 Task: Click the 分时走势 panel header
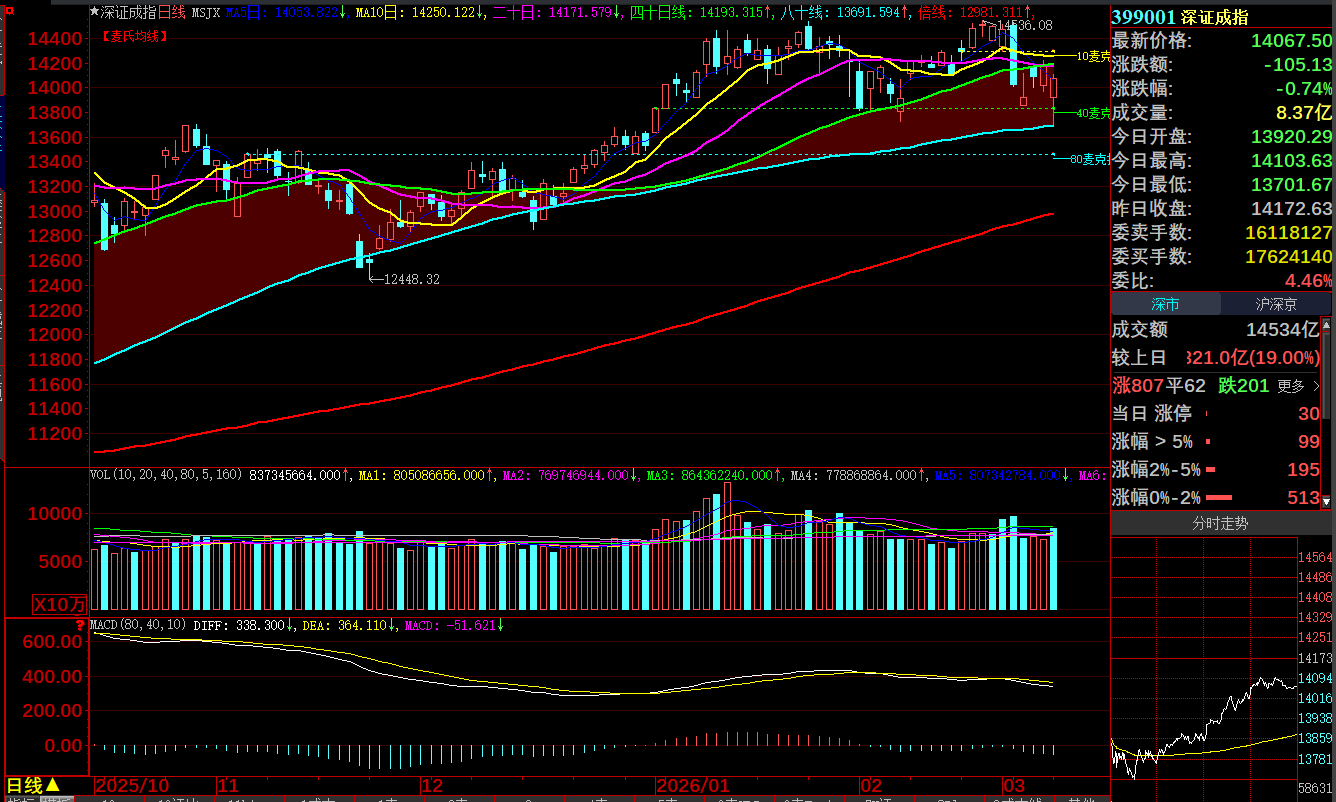1220,523
